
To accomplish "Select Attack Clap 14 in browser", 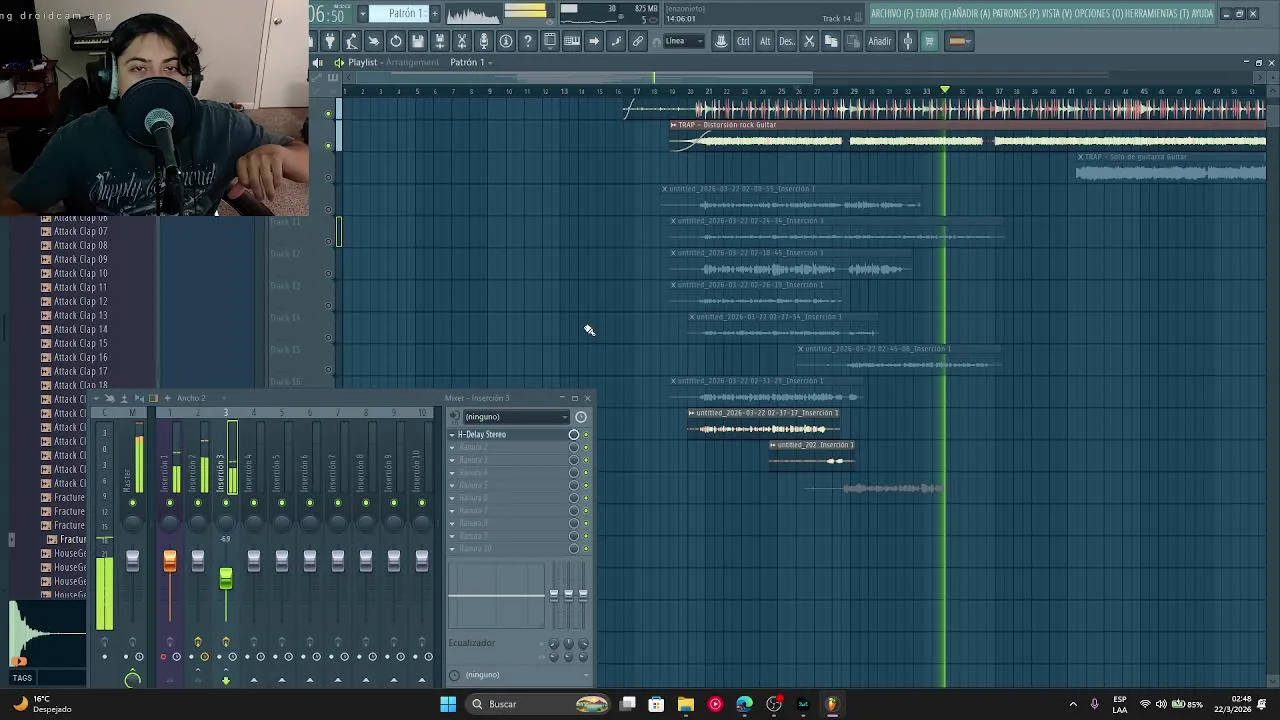I will pos(80,329).
